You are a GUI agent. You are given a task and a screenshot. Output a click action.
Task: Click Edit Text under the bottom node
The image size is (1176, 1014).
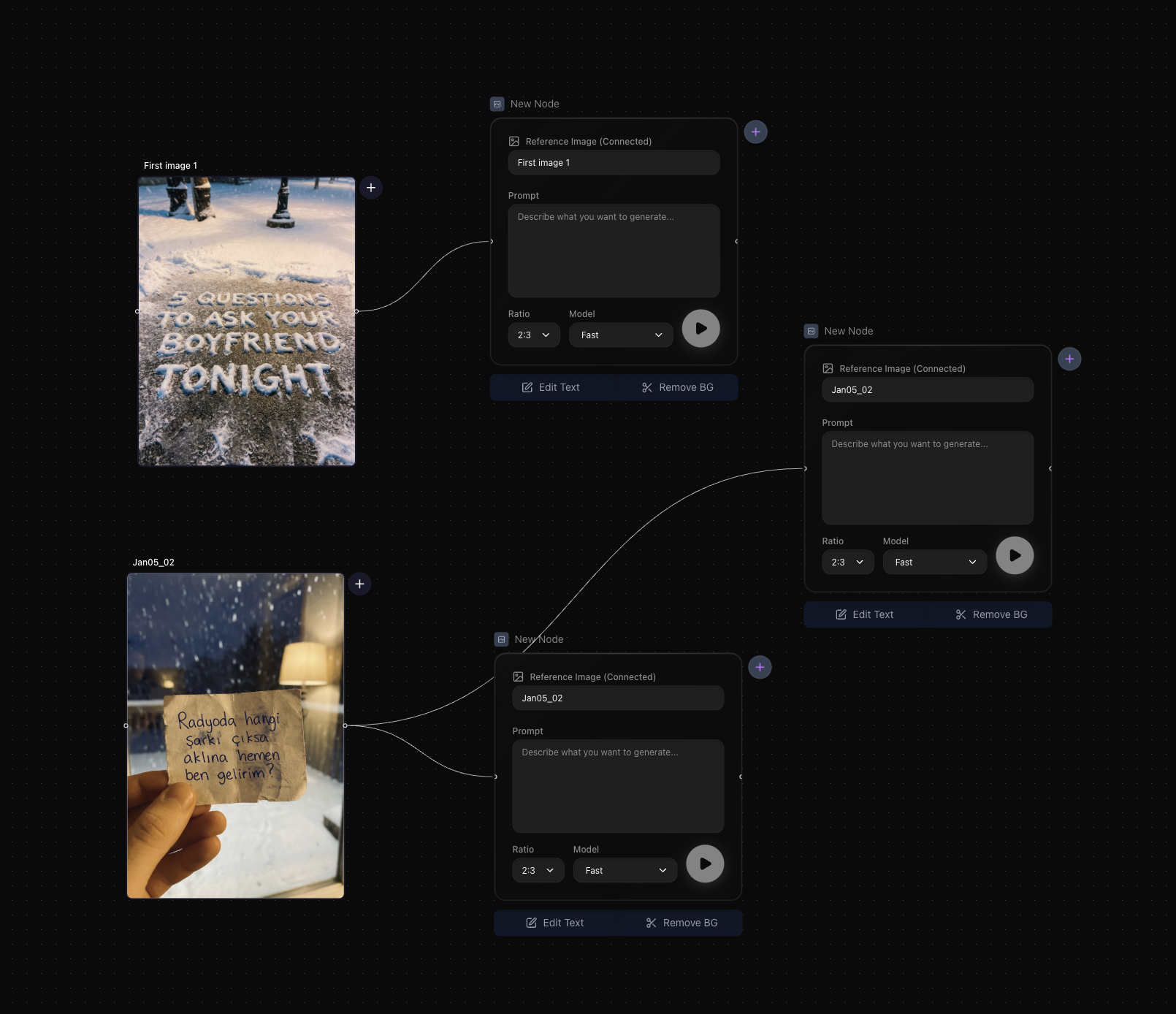pos(555,923)
